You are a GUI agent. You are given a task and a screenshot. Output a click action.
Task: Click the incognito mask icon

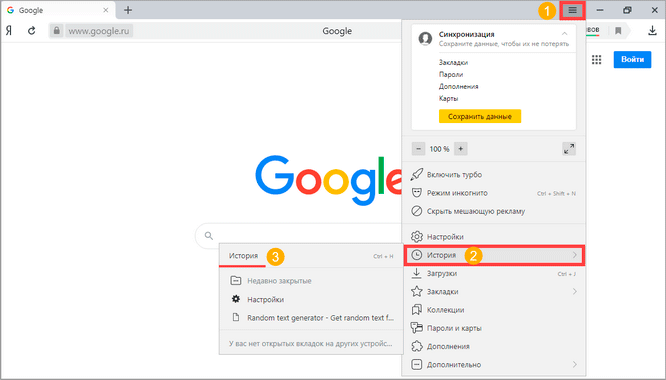(417, 193)
